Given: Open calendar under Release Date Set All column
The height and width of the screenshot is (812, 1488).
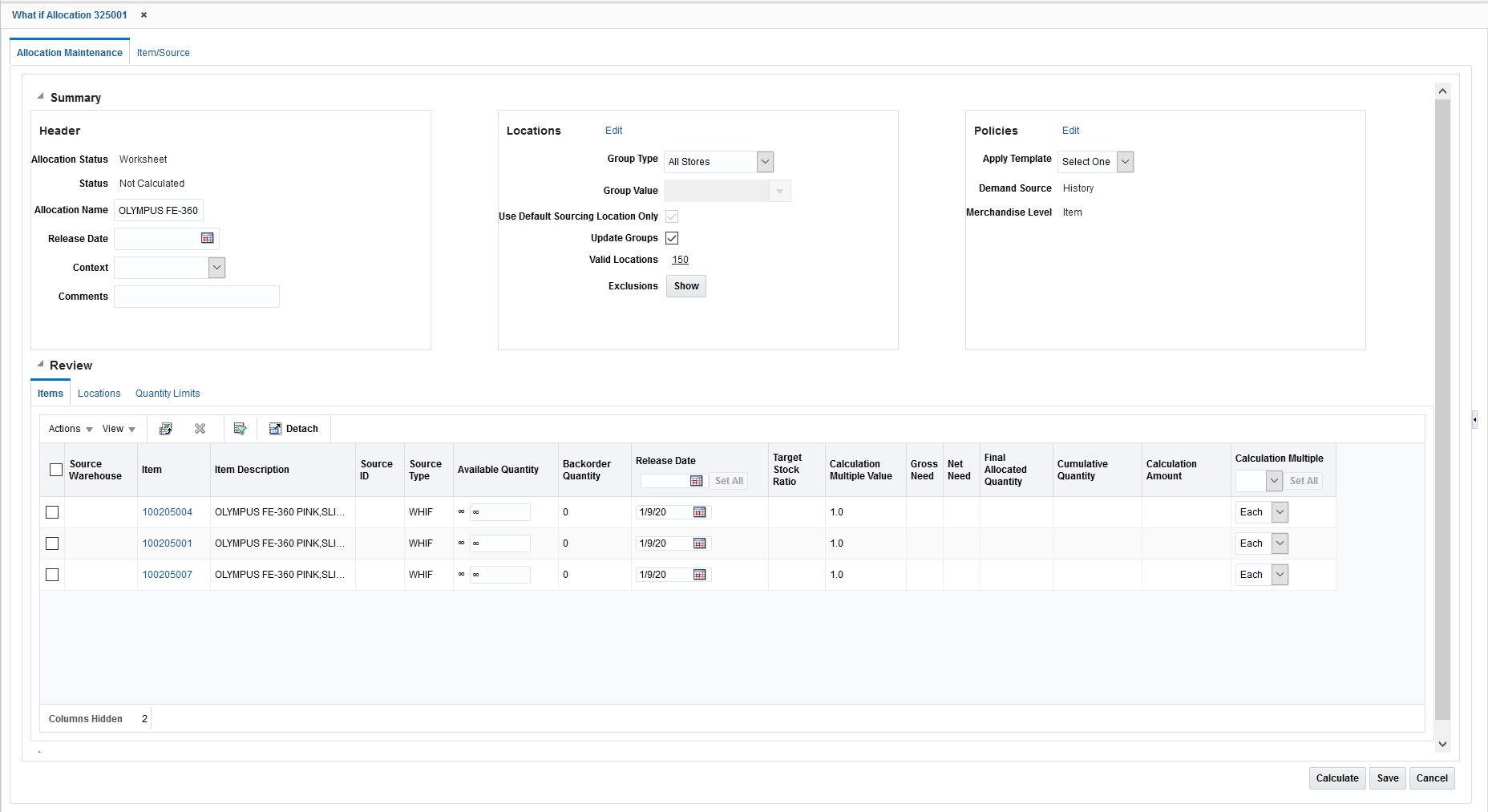Looking at the screenshot, I should point(695,481).
